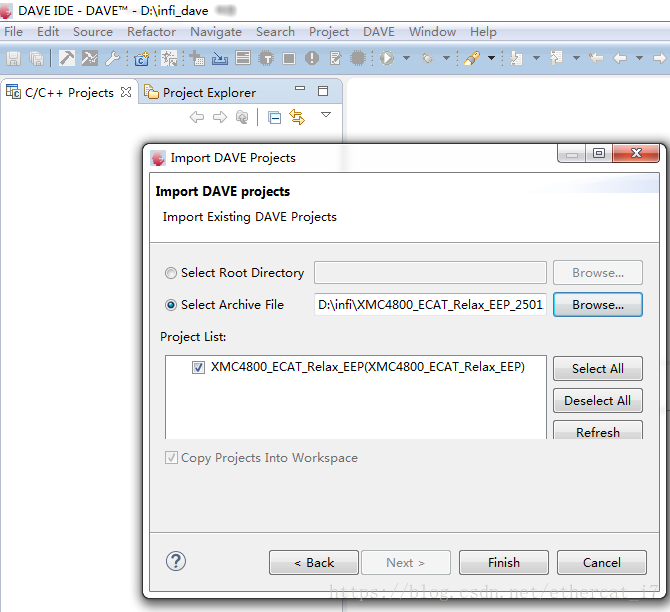Click the Rebuild project hammer-chart icon

(90, 58)
